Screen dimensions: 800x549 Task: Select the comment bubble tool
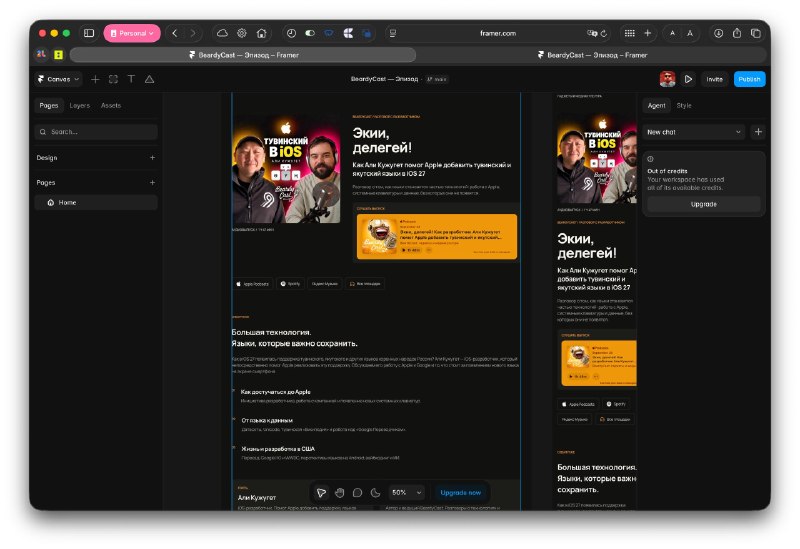[357, 493]
